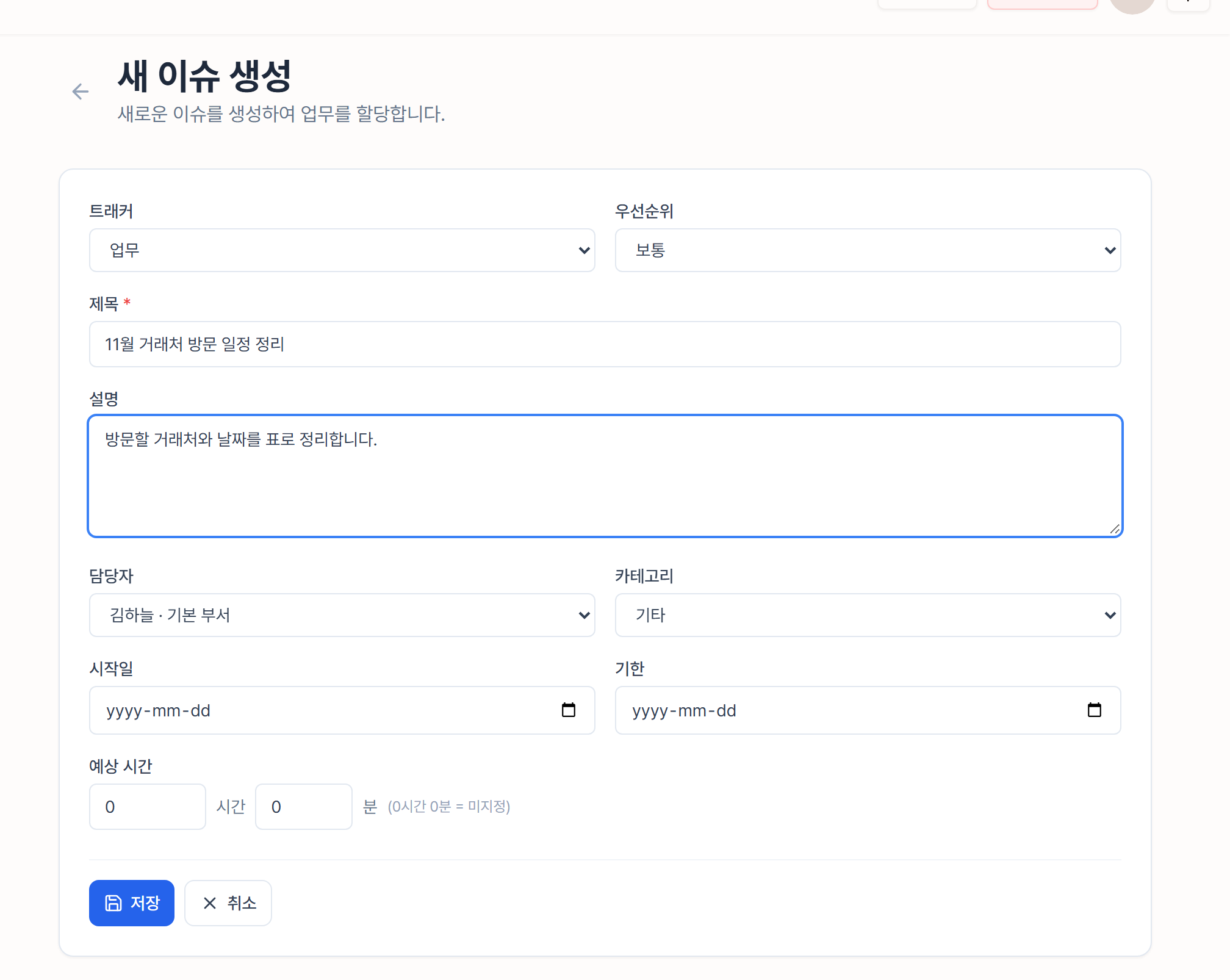Click the (0시간 0분 = 미지정) hint
The width and height of the screenshot is (1230, 980).
coord(449,807)
